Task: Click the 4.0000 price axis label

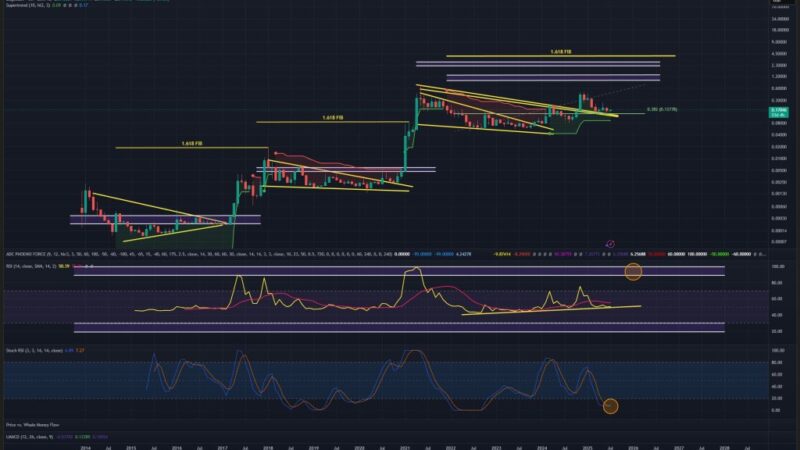Action: click(x=779, y=54)
